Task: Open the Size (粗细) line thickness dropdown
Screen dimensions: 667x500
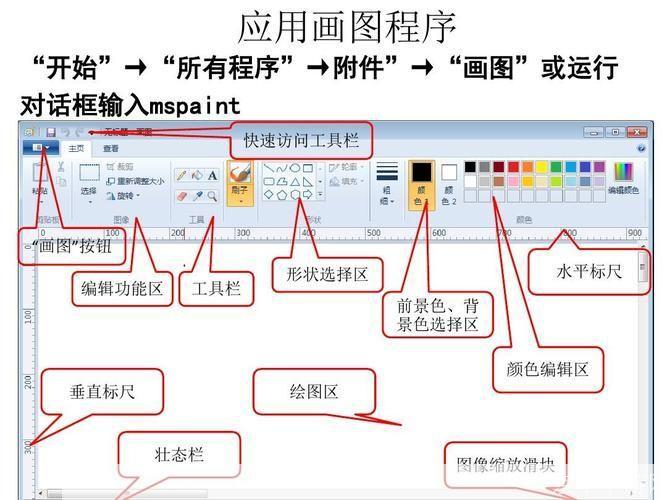Action: [387, 184]
